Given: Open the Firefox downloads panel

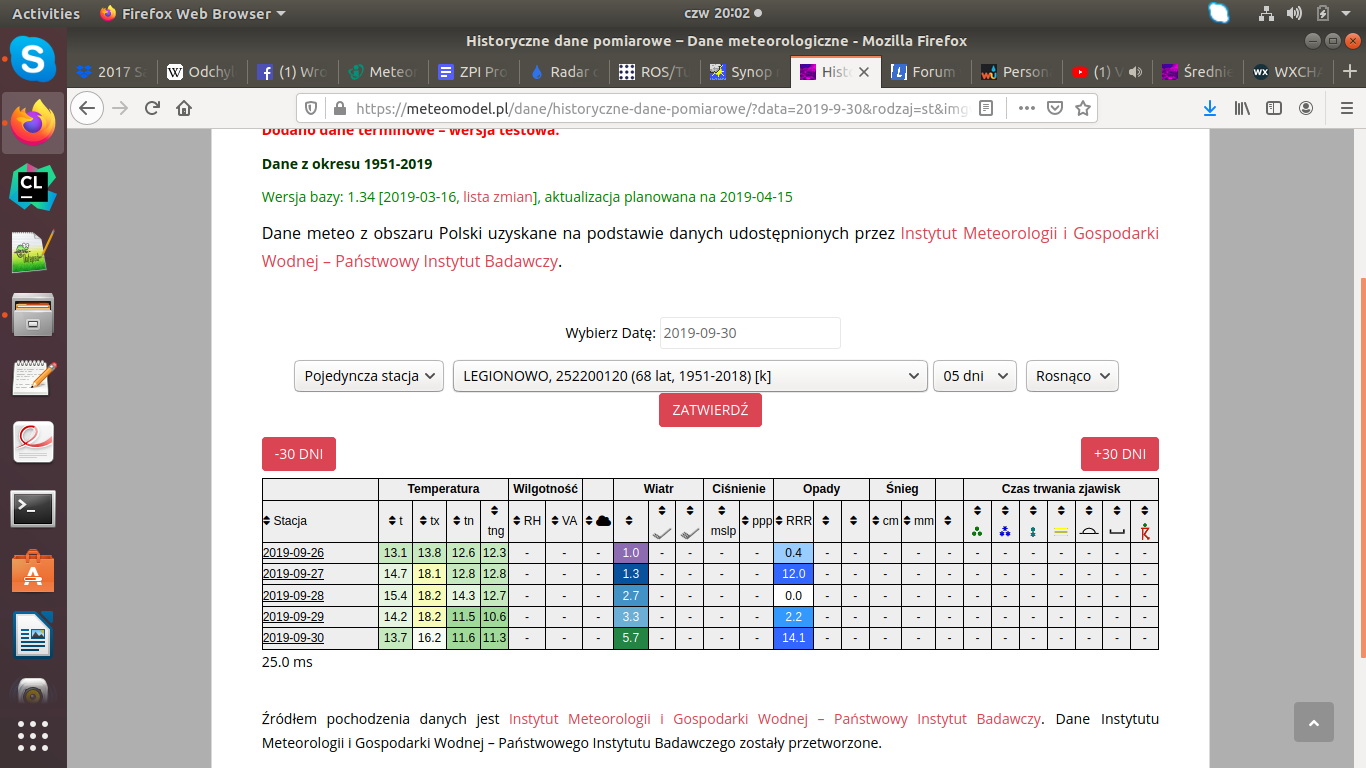Looking at the screenshot, I should coord(1210,108).
